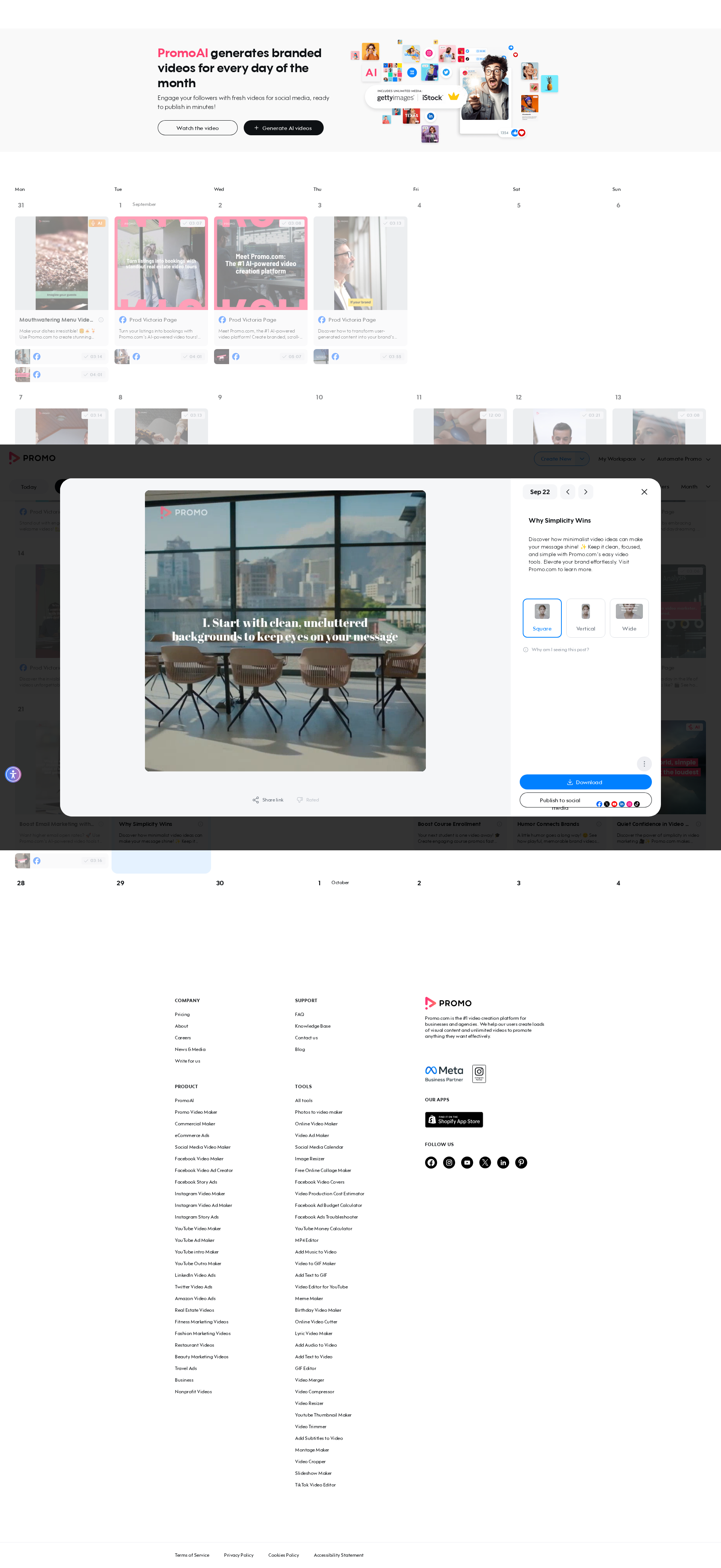Click the Watch the video button
The width and height of the screenshot is (721, 1568).
pos(198,128)
